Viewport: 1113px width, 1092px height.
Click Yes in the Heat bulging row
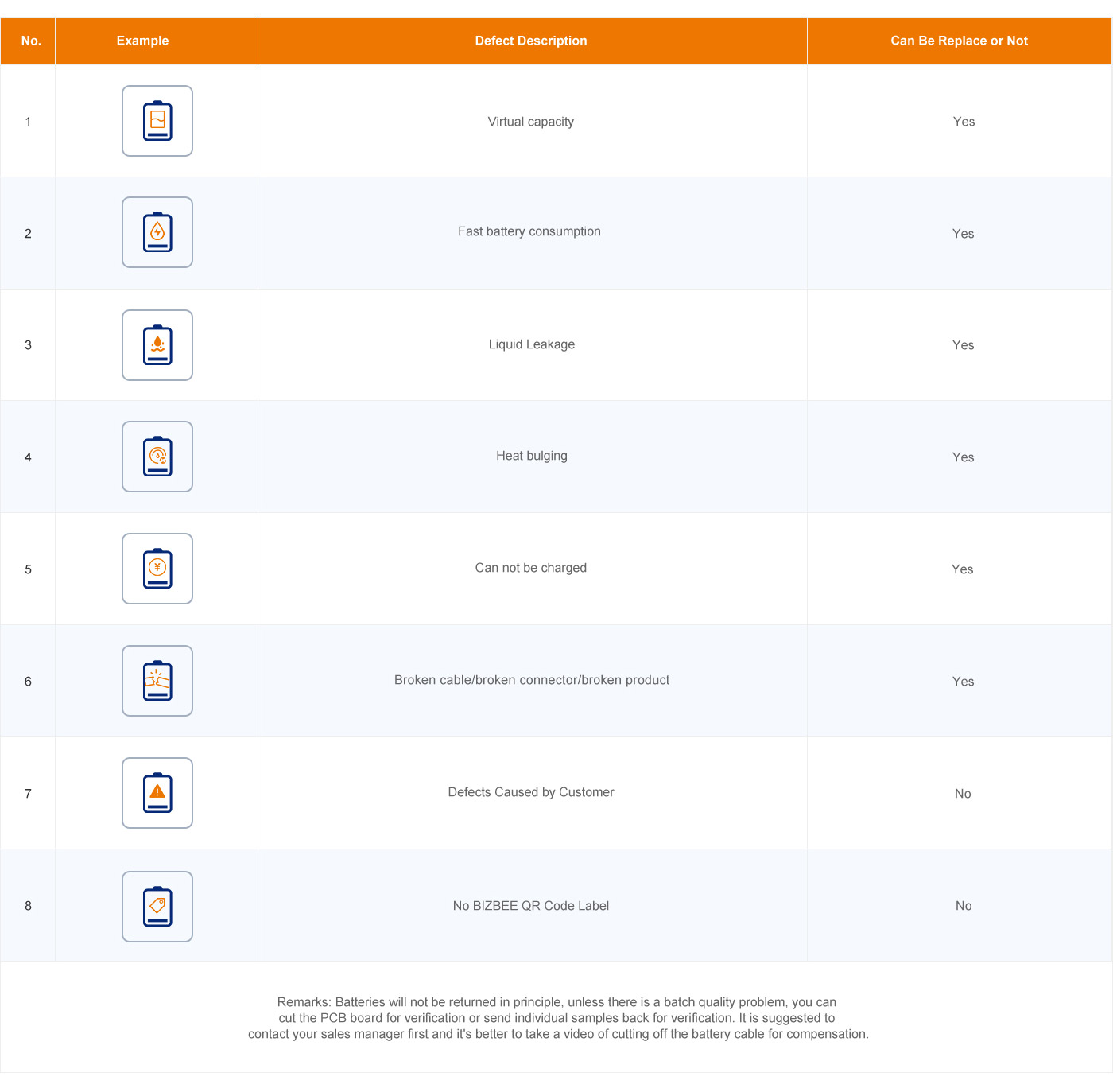pos(963,457)
